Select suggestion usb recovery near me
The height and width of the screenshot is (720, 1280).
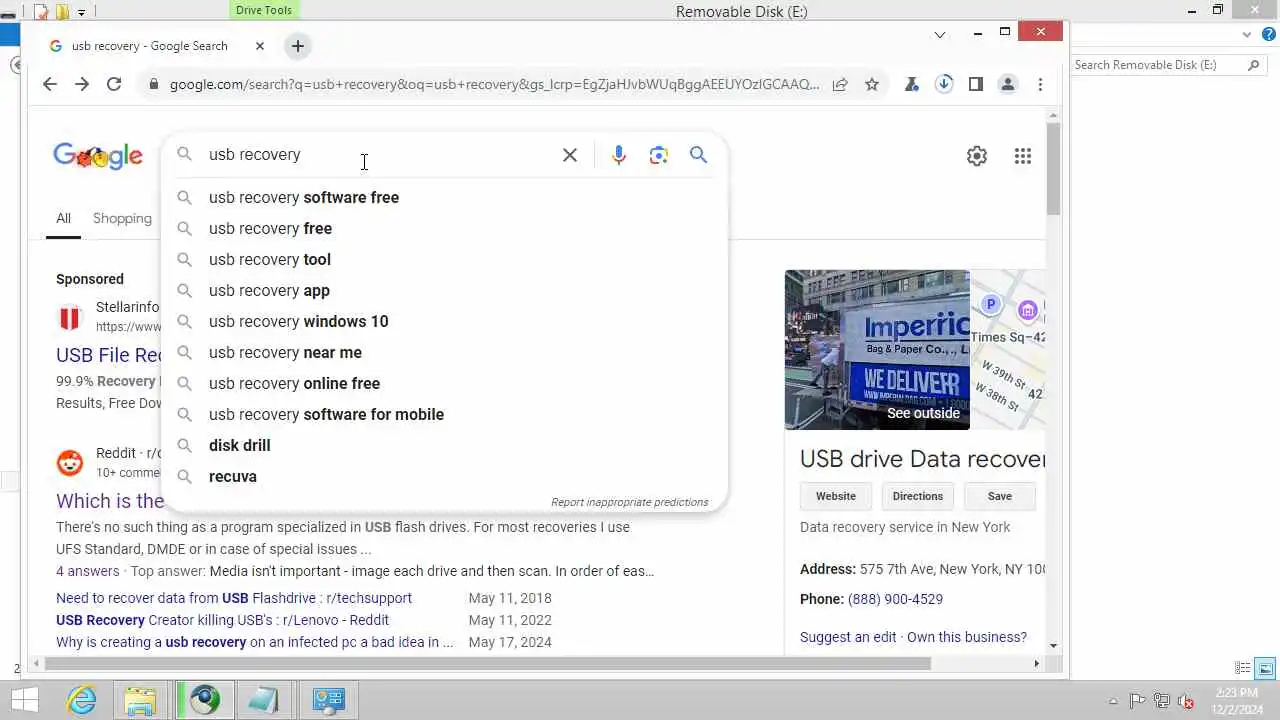pyautogui.click(x=445, y=352)
